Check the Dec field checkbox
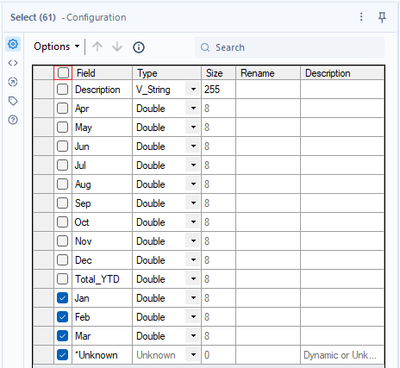 click(62, 260)
